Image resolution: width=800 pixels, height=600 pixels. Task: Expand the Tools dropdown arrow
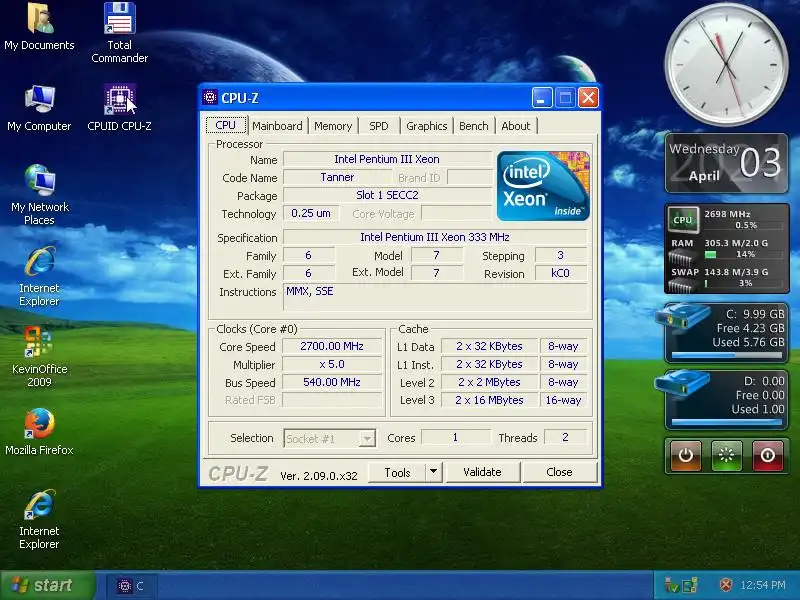click(x=434, y=472)
